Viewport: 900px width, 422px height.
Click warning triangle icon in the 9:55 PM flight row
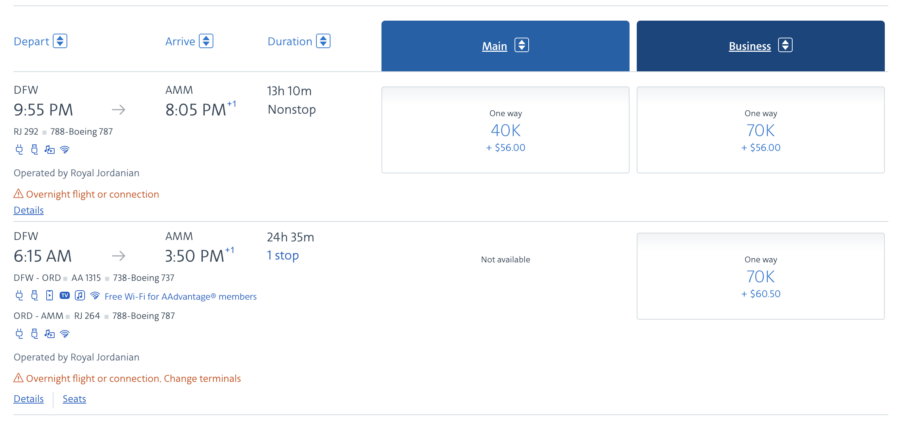pos(18,194)
